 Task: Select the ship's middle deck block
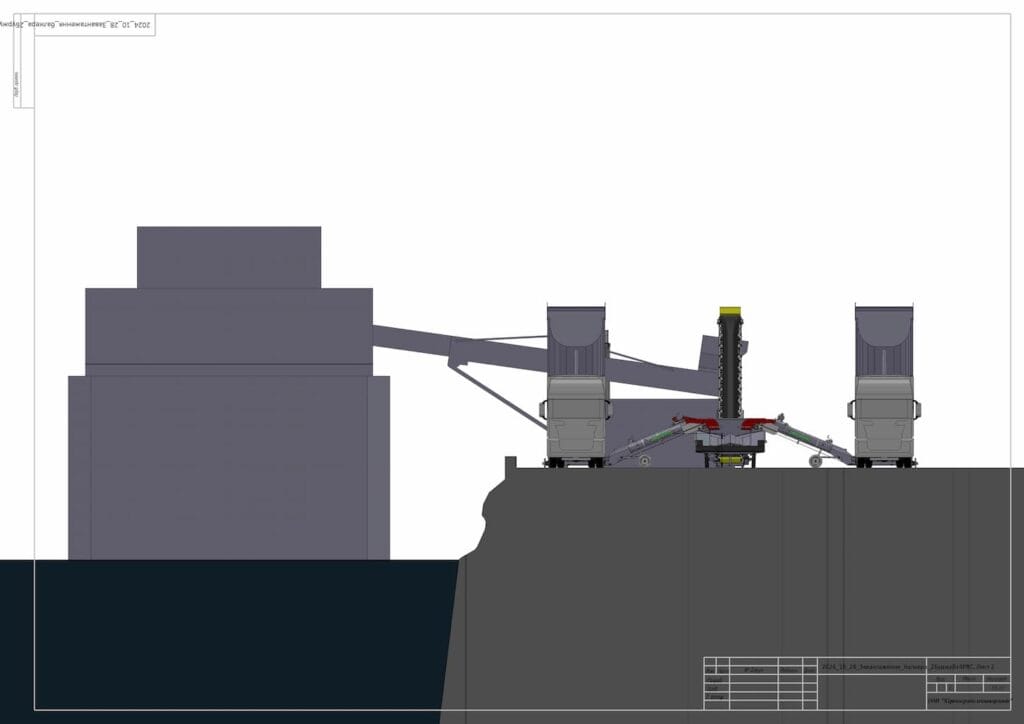point(229,326)
